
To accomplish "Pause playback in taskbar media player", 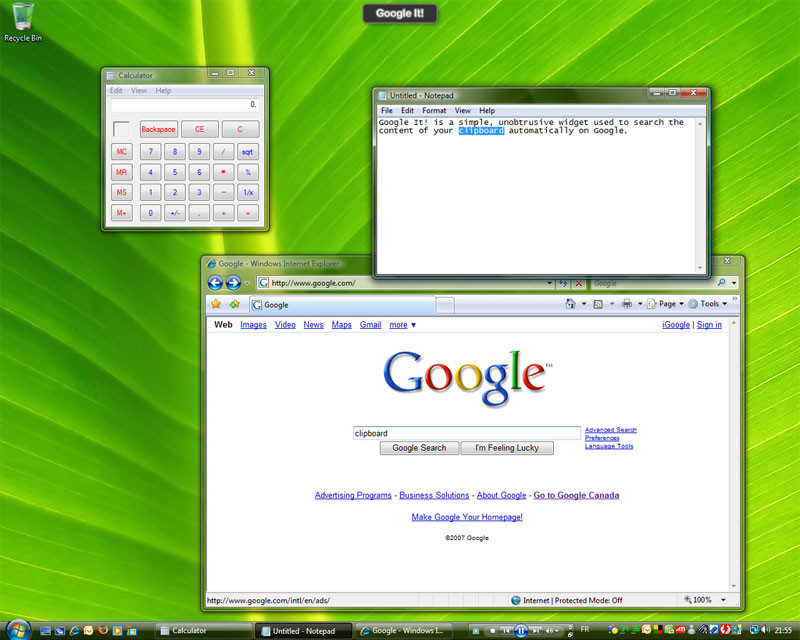I will coord(521,631).
